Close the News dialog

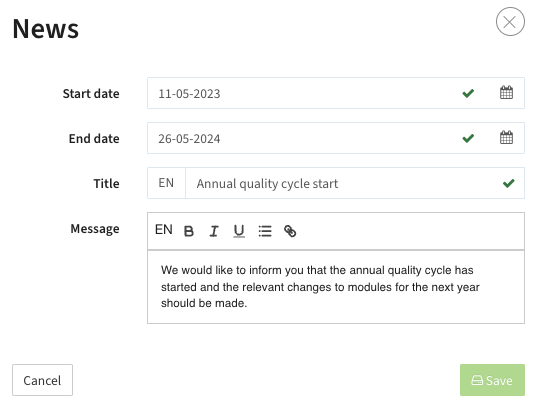tap(510, 22)
